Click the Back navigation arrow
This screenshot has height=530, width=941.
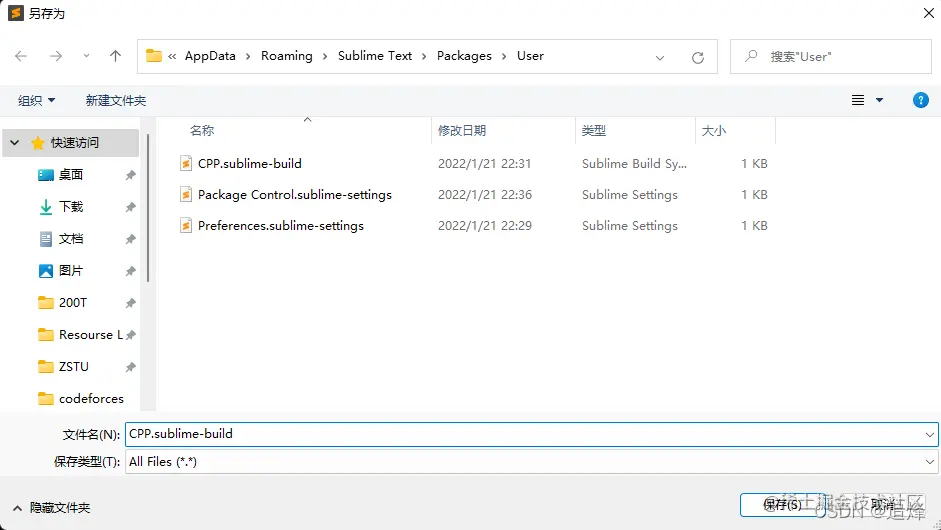[21, 56]
